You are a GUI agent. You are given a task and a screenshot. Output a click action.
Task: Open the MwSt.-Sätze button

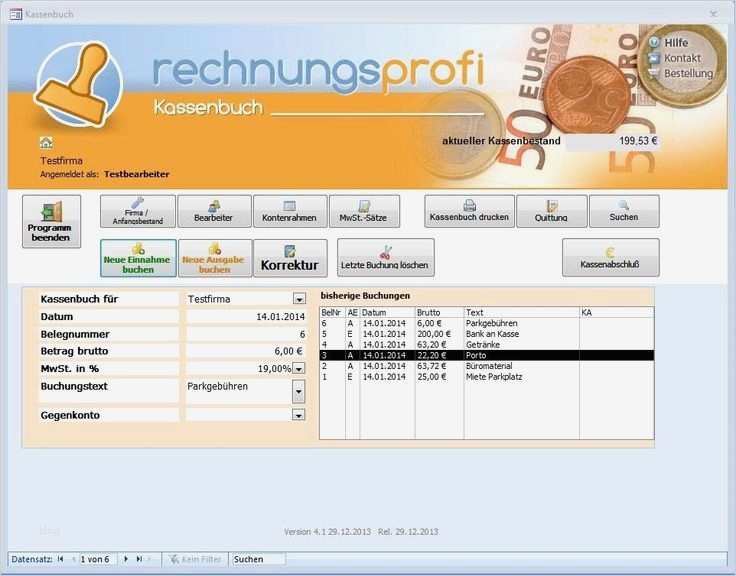pyautogui.click(x=364, y=212)
